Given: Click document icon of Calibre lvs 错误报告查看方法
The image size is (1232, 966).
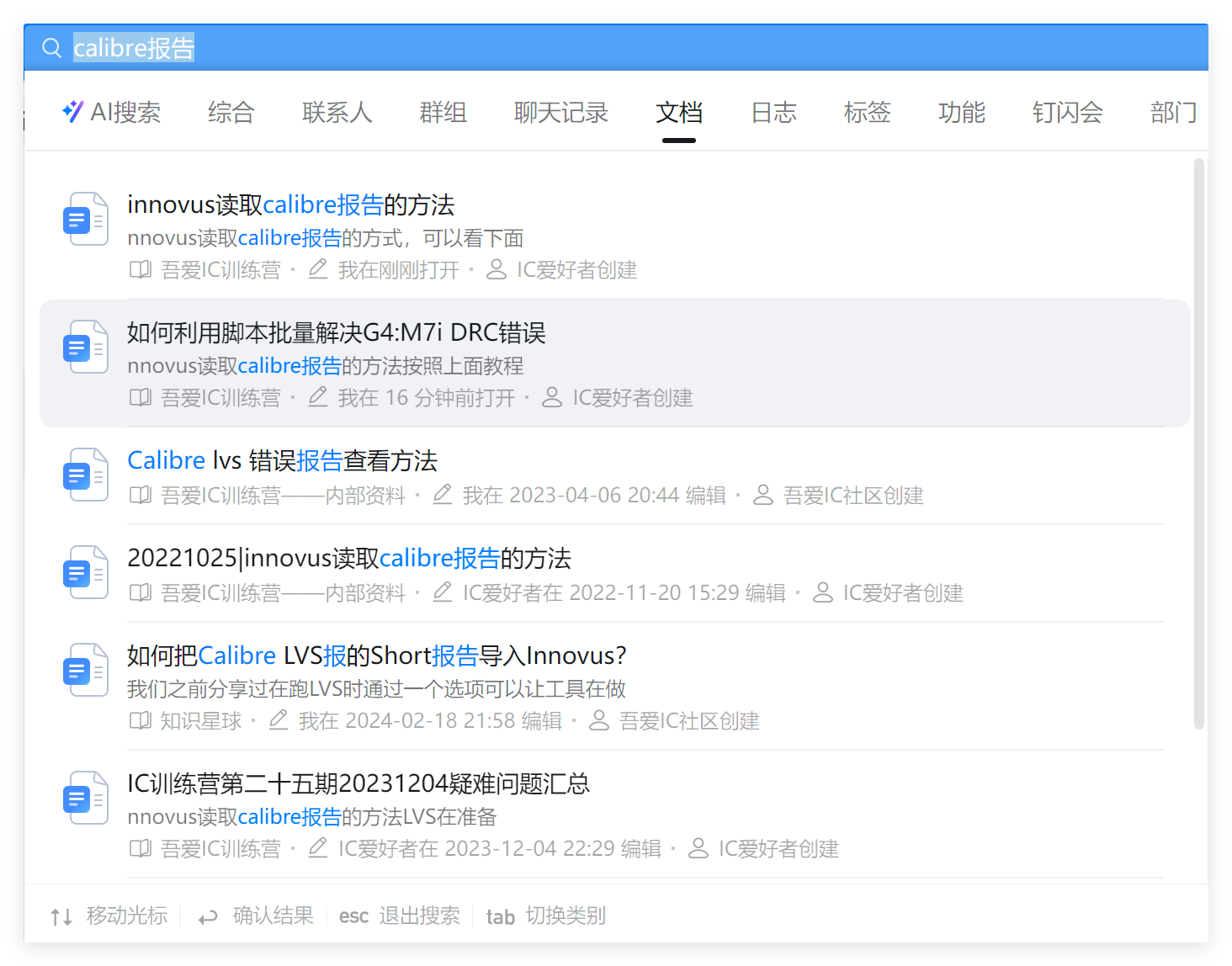Looking at the screenshot, I should tap(86, 475).
